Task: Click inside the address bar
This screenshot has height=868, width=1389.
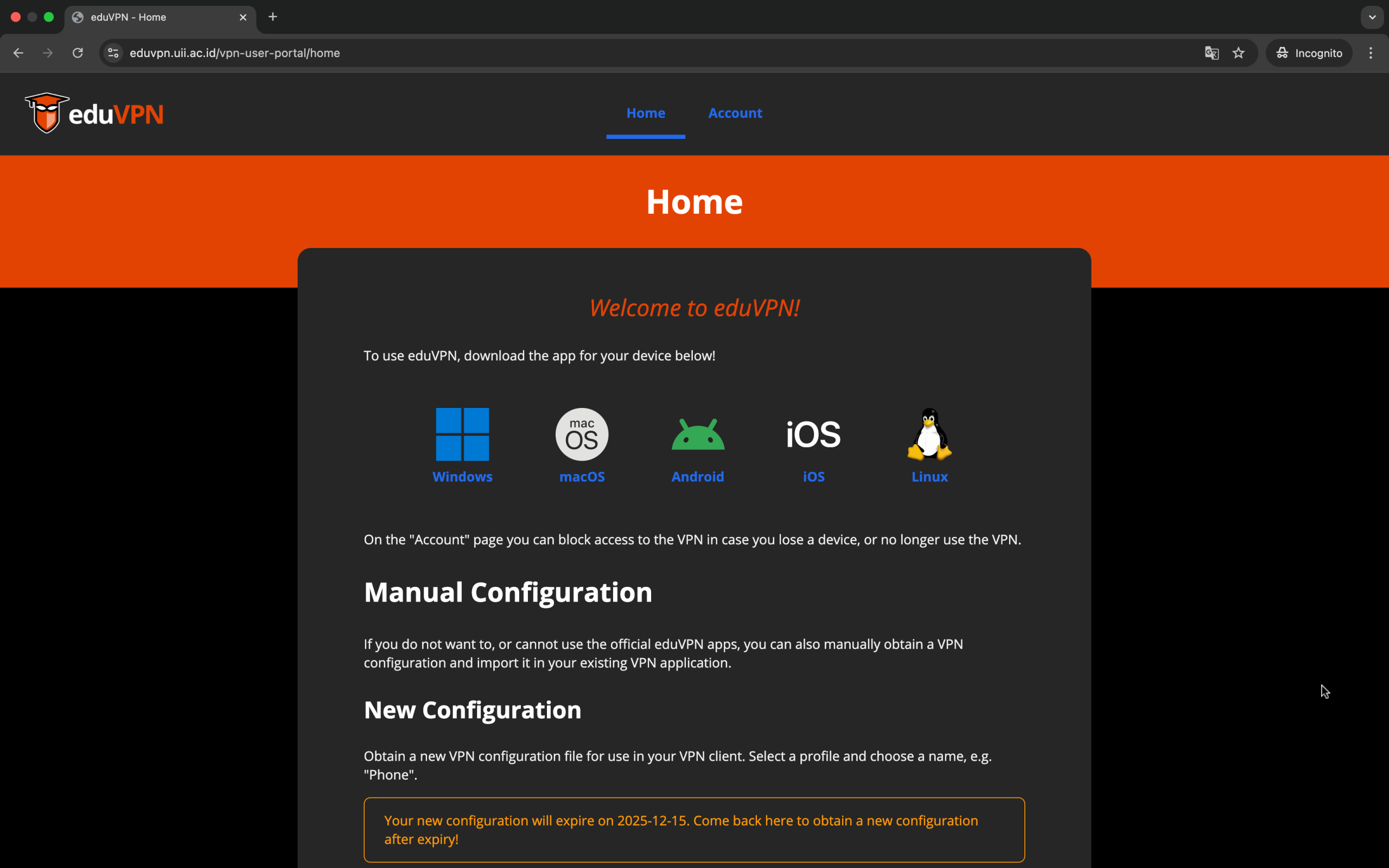Action: click(402, 53)
